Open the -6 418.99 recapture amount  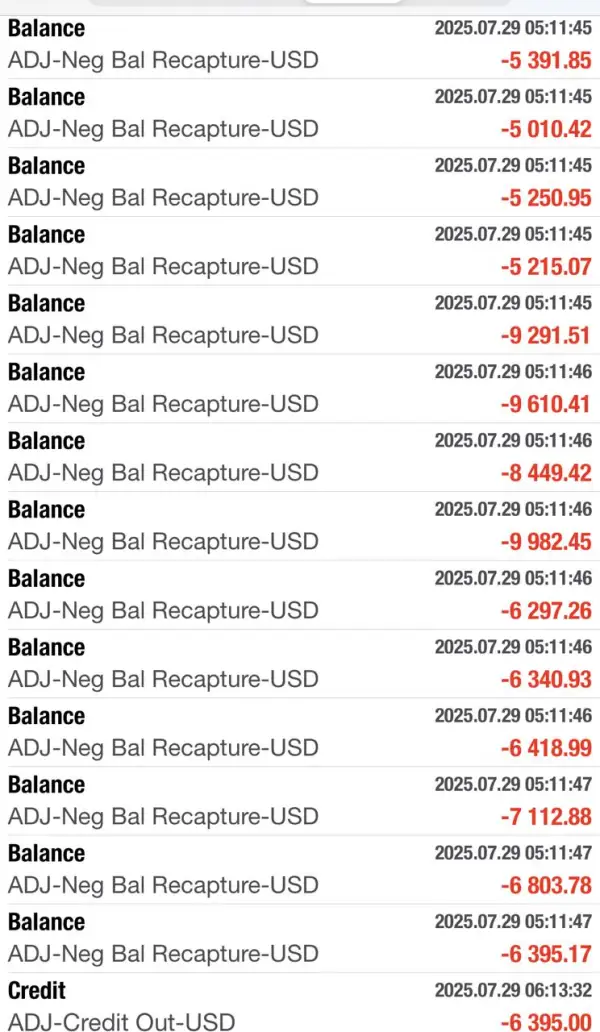546,748
